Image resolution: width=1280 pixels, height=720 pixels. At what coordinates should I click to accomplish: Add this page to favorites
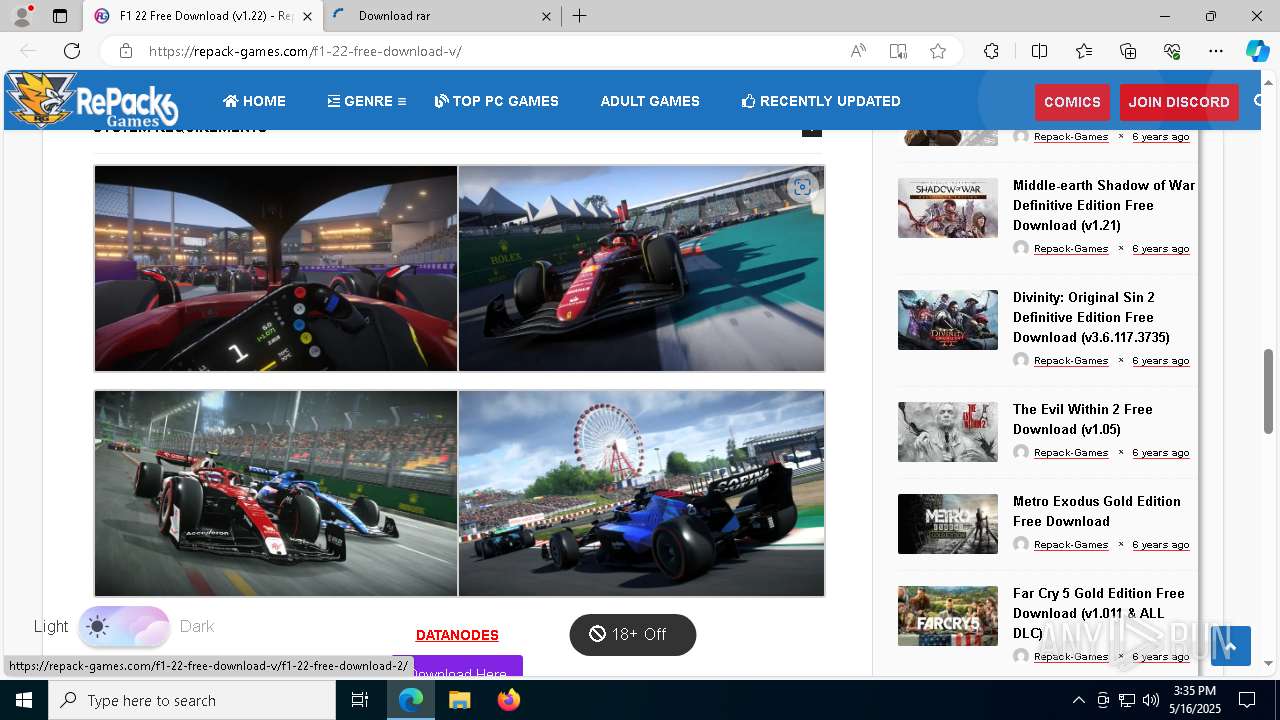(938, 51)
